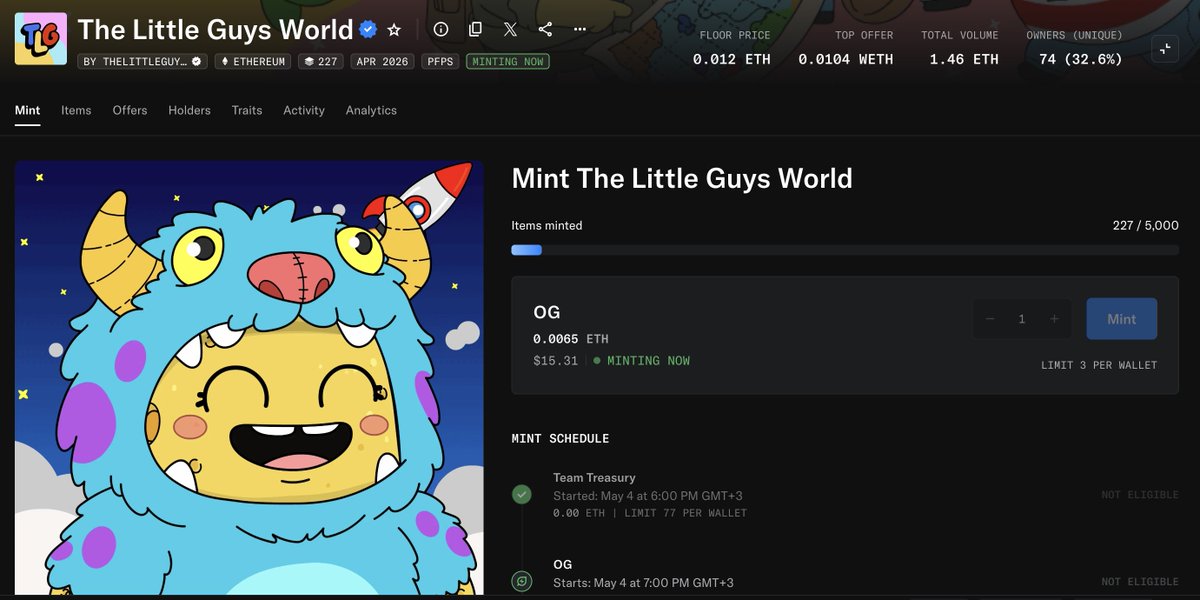Open the Activity tab
This screenshot has width=1200, height=600.
tap(304, 110)
